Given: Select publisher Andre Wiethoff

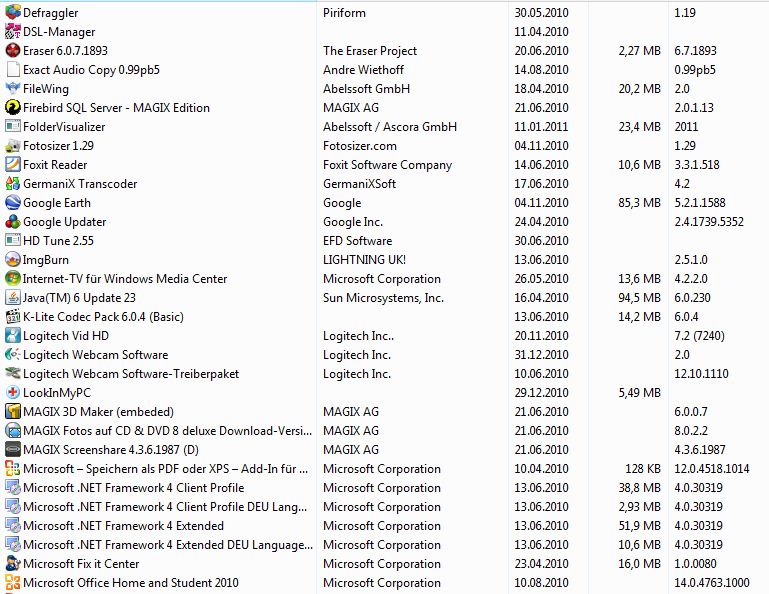Looking at the screenshot, I should click(x=363, y=70).
